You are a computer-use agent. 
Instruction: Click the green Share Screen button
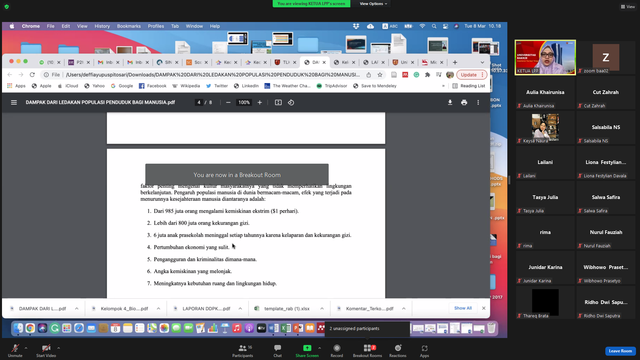click(x=307, y=350)
